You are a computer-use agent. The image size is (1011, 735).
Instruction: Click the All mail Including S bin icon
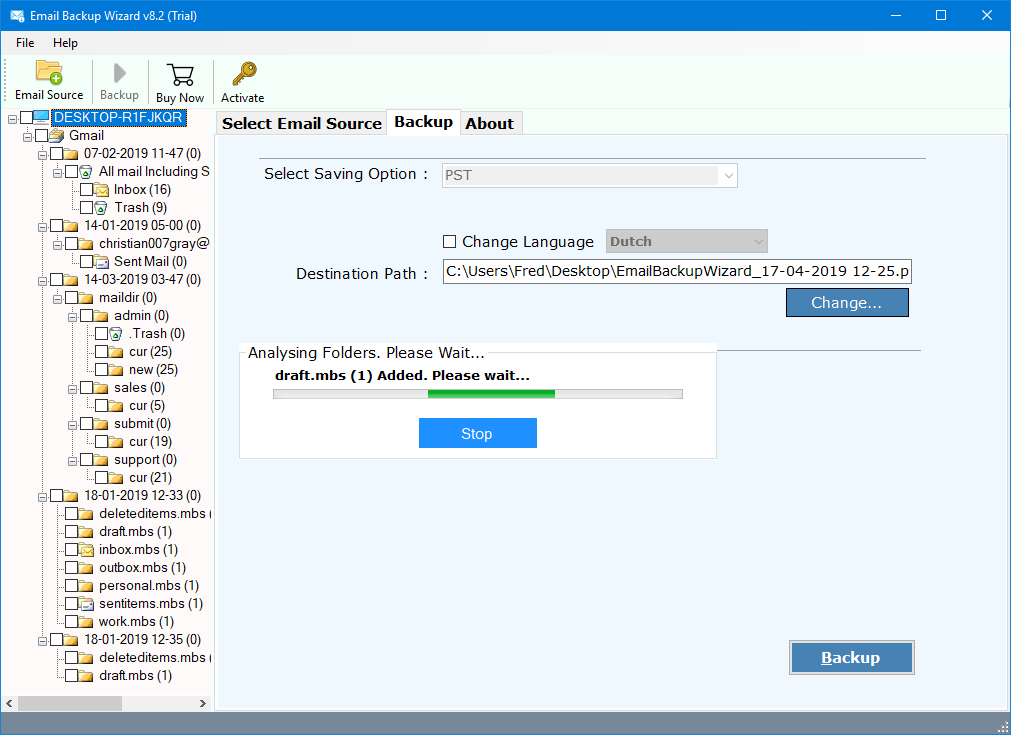click(x=86, y=172)
